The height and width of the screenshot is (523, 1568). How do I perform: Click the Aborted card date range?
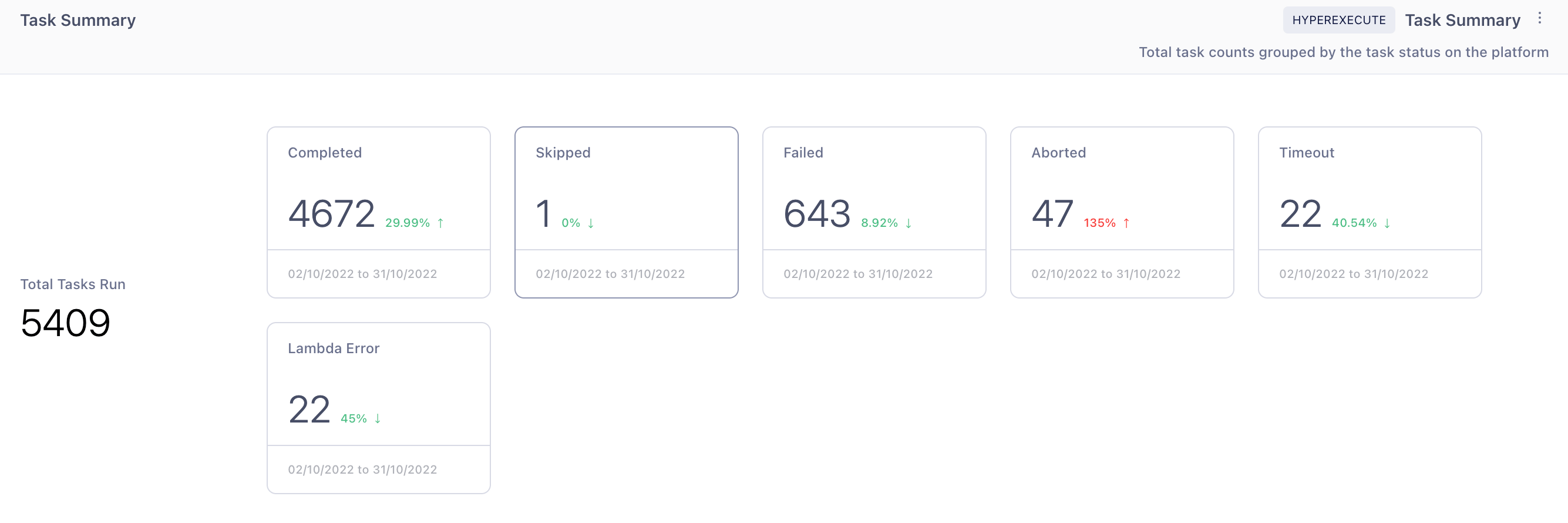point(1105,274)
